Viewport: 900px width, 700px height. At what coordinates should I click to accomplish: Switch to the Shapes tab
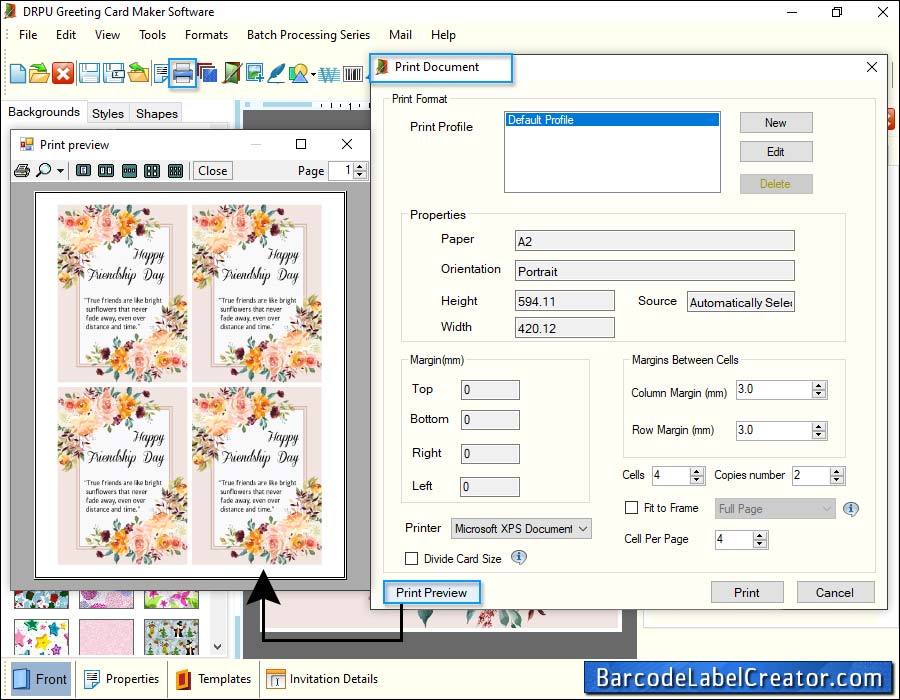[157, 113]
